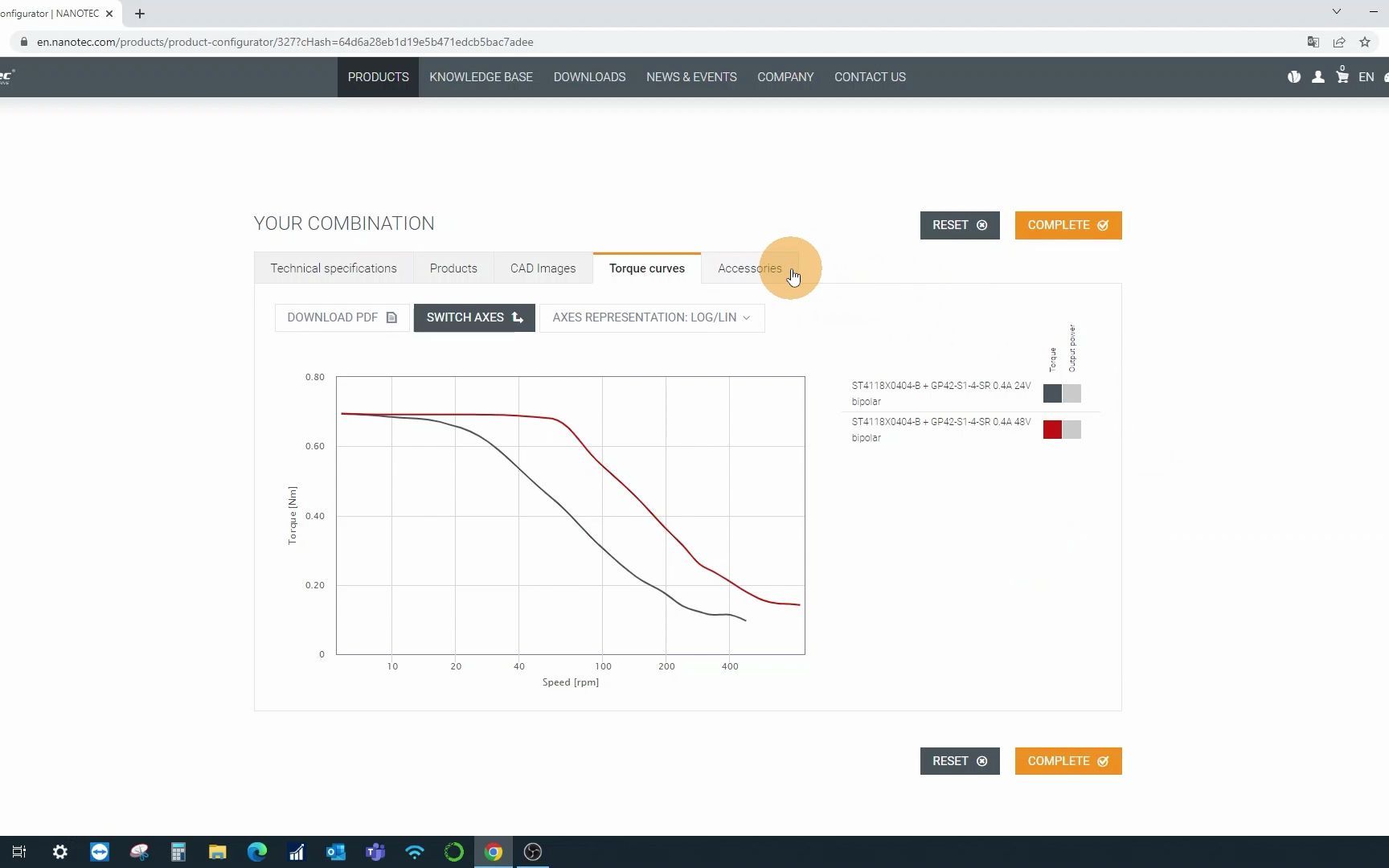Click the Wi-Fi app icon in taskbar
The height and width of the screenshot is (868, 1389).
pyautogui.click(x=415, y=852)
